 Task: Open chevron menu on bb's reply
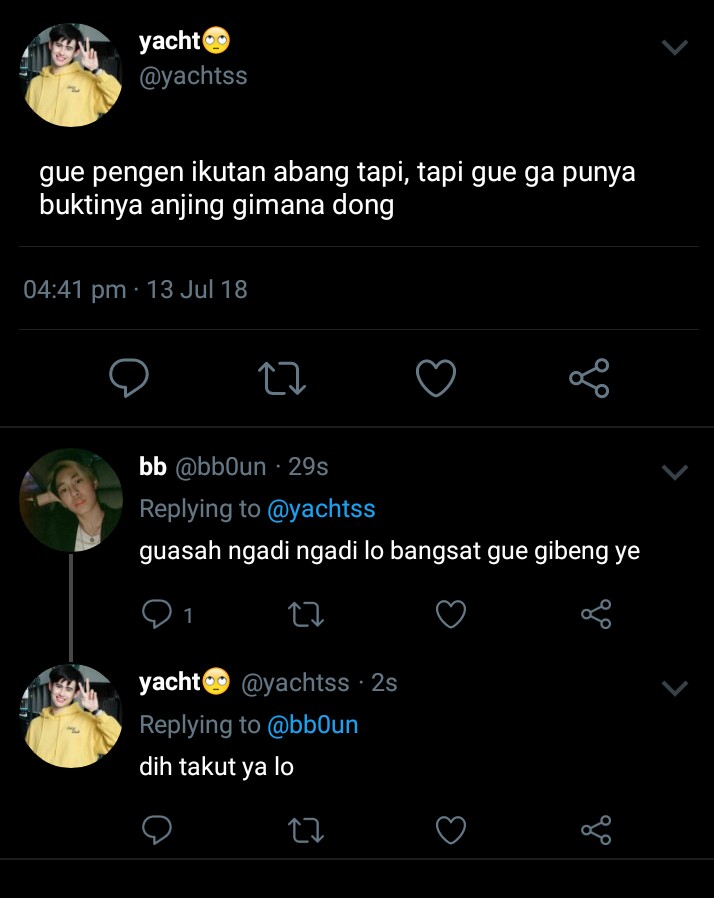pos(674,472)
